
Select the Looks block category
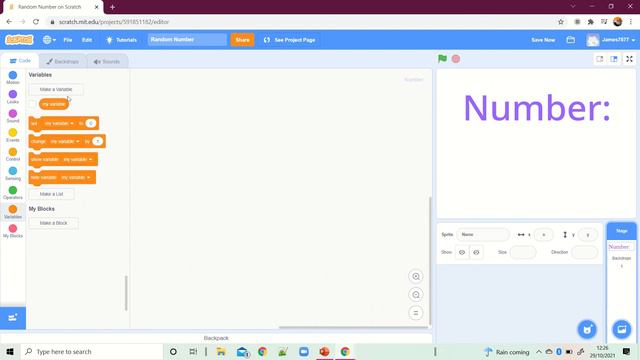pos(13,97)
